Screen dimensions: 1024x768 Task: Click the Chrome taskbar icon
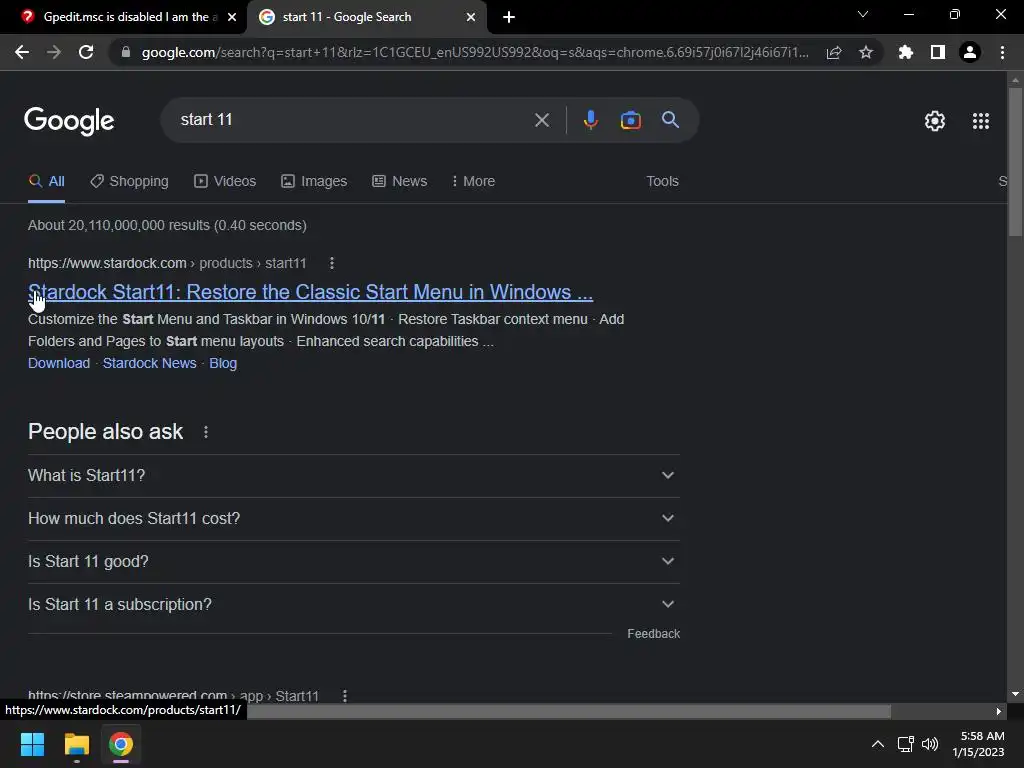pos(121,744)
